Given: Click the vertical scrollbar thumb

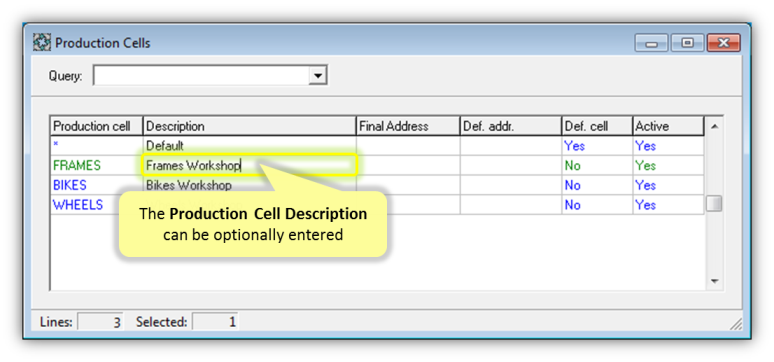Looking at the screenshot, I should click(714, 203).
